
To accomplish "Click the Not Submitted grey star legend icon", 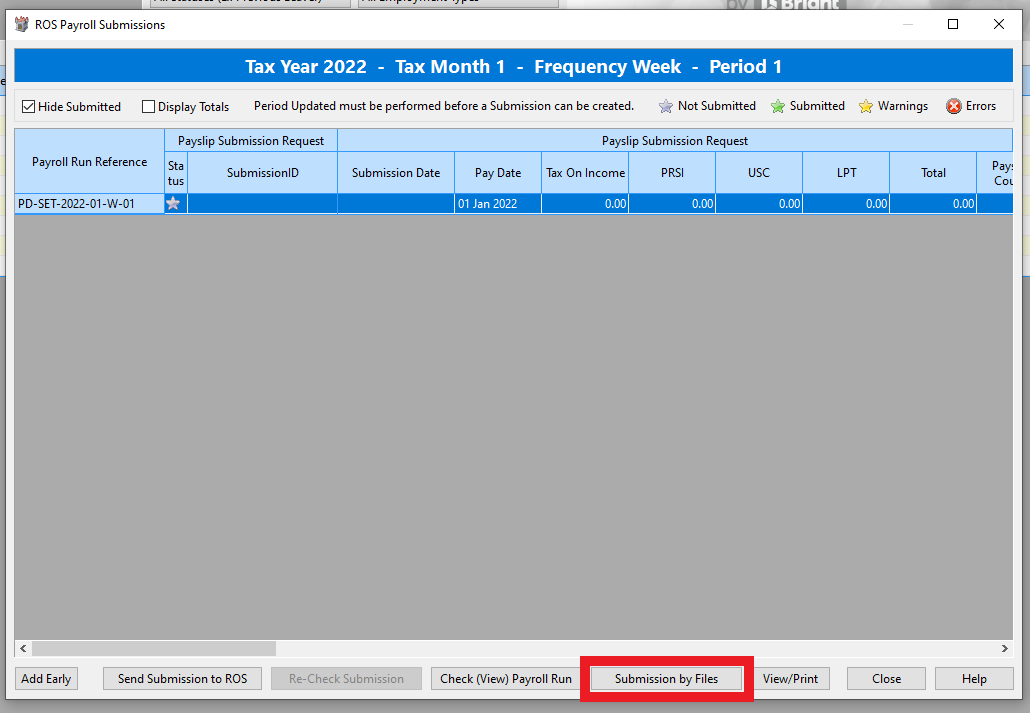I will click(665, 106).
